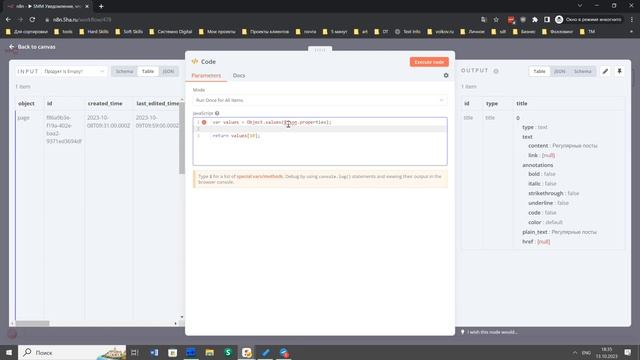Open the 'Soft Skills' bookmark folder
Image resolution: width=640 pixels, height=360 pixels.
pos(129,31)
